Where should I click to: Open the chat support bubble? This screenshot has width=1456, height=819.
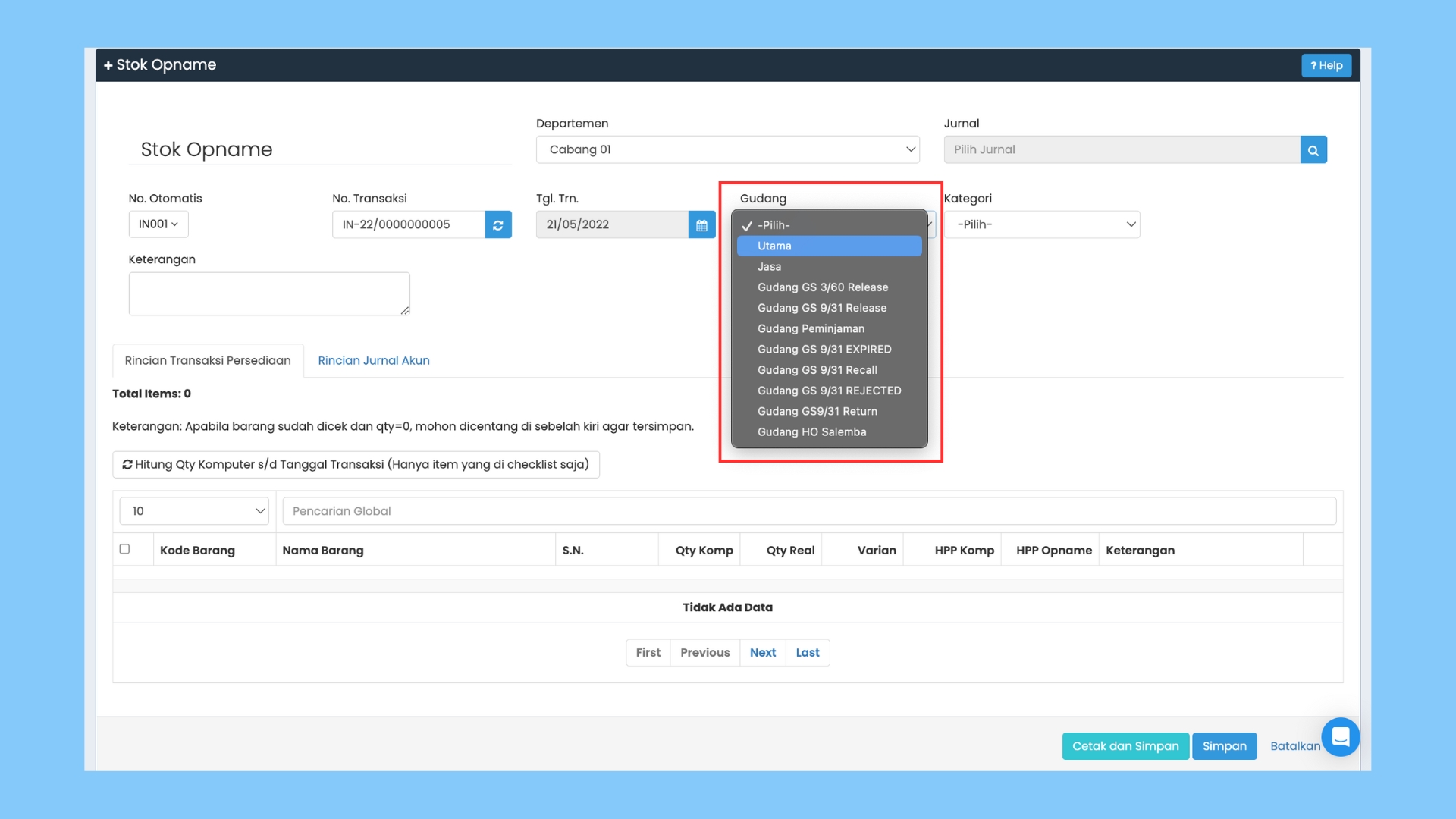click(x=1340, y=737)
